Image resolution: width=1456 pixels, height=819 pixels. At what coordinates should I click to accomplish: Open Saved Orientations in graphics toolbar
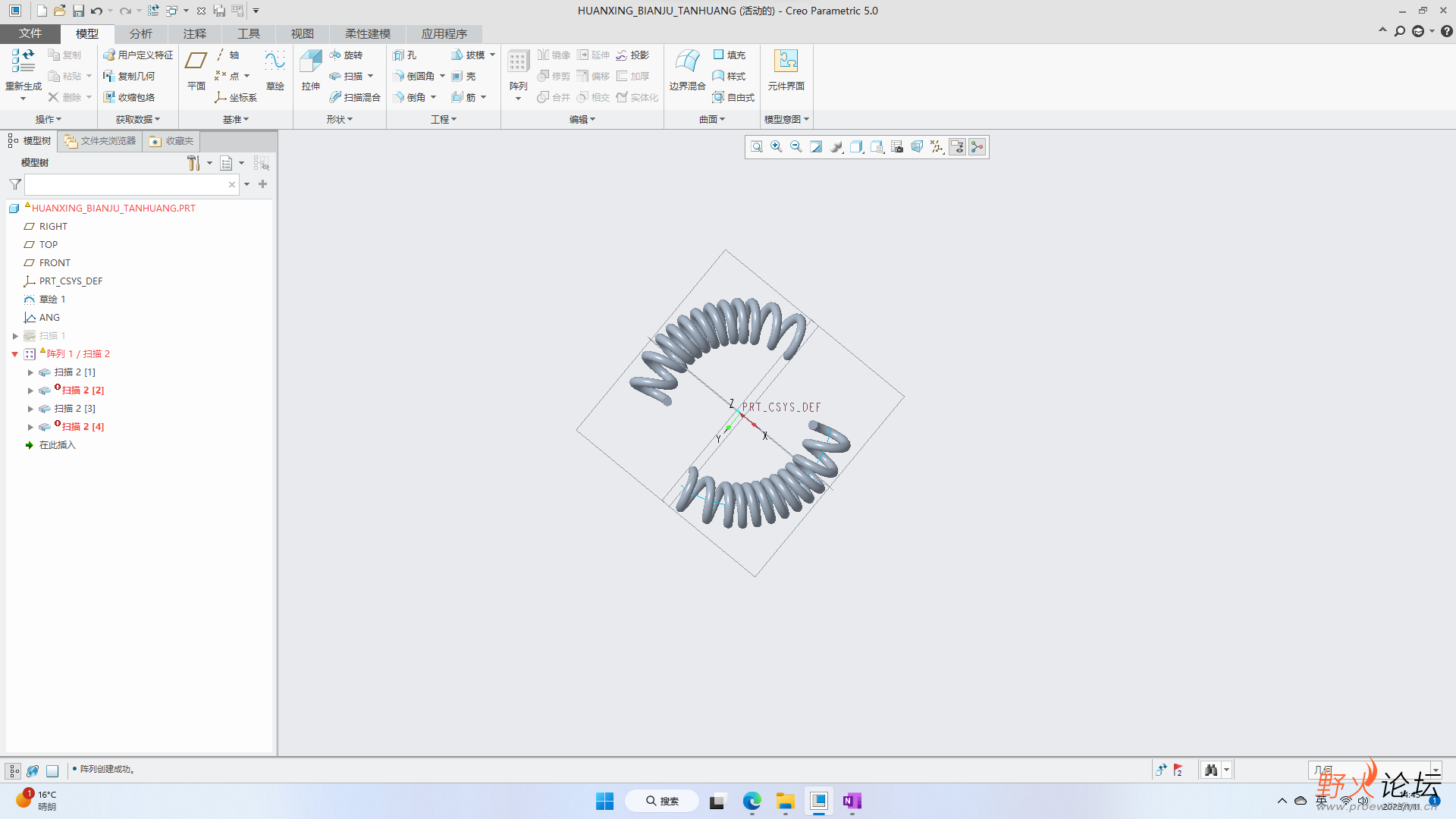point(877,146)
